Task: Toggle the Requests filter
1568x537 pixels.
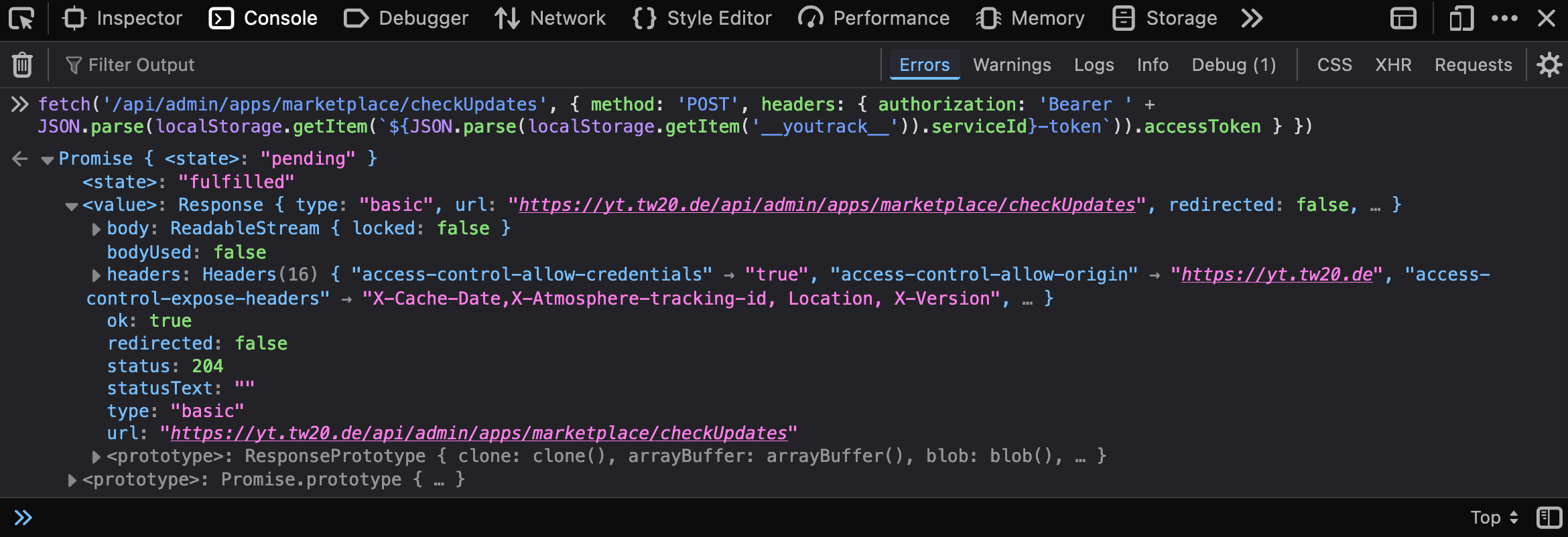Action: pos(1473,65)
